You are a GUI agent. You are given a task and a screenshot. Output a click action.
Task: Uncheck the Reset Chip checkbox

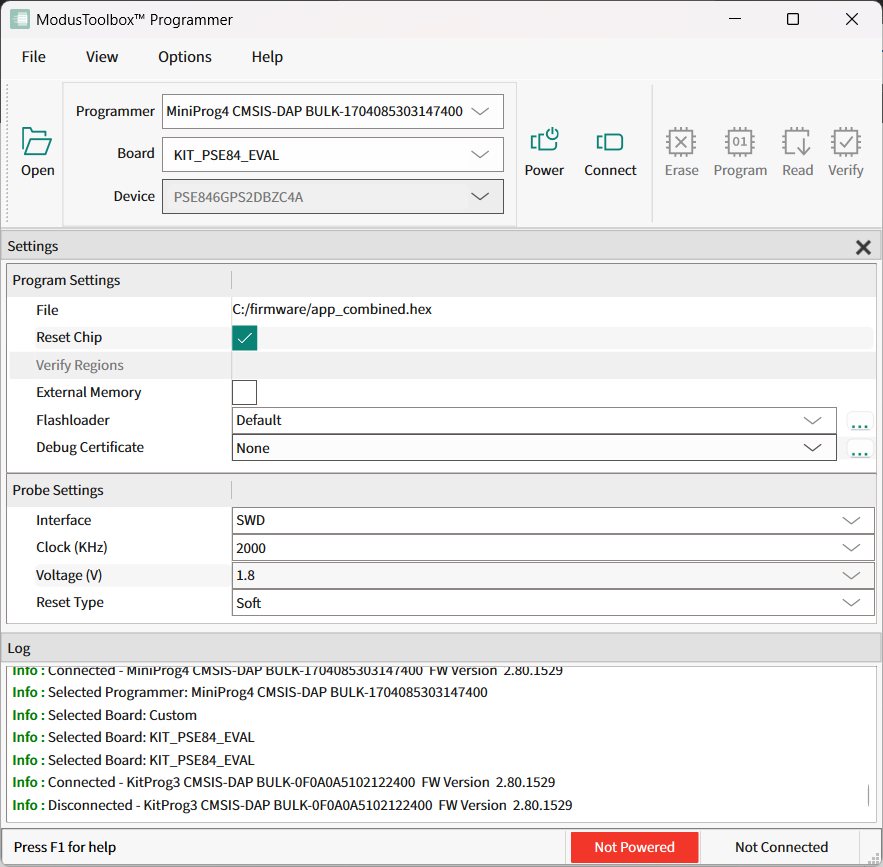[245, 338]
